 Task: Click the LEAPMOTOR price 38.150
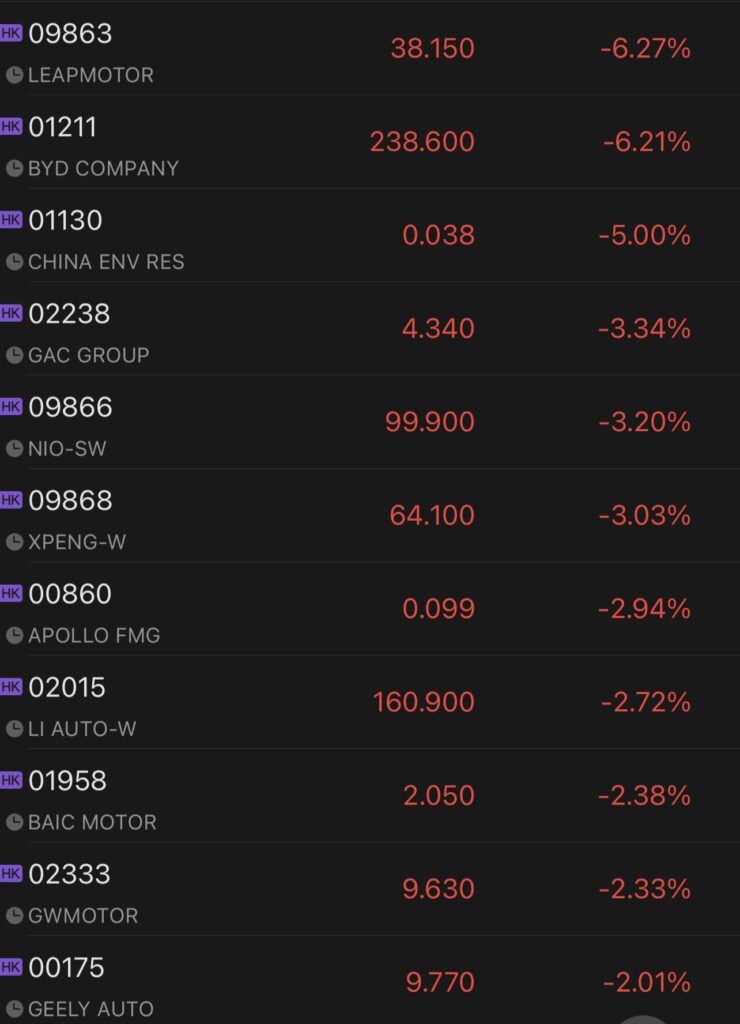tap(432, 48)
